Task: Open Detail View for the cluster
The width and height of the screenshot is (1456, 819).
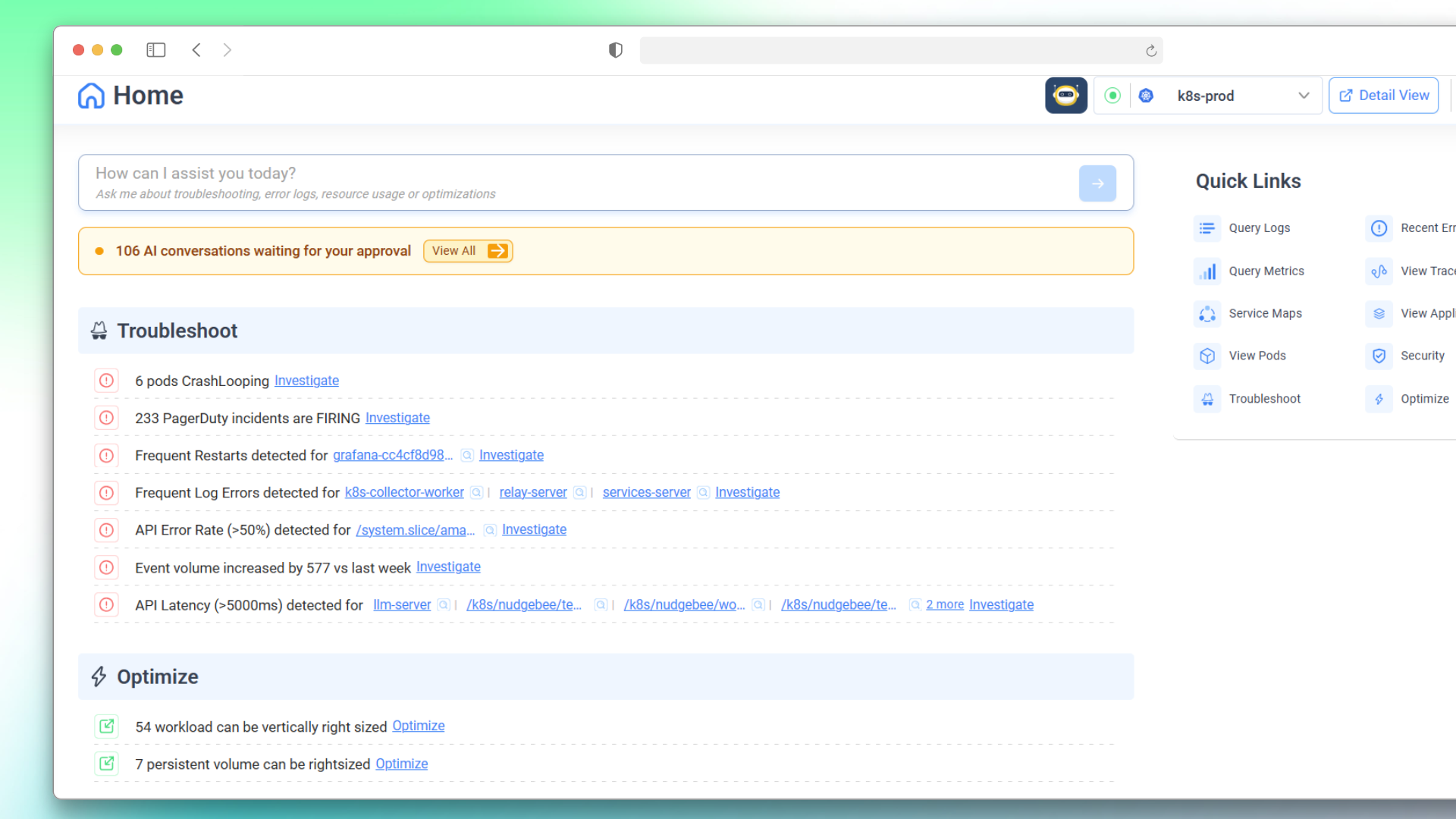Action: 1383,95
